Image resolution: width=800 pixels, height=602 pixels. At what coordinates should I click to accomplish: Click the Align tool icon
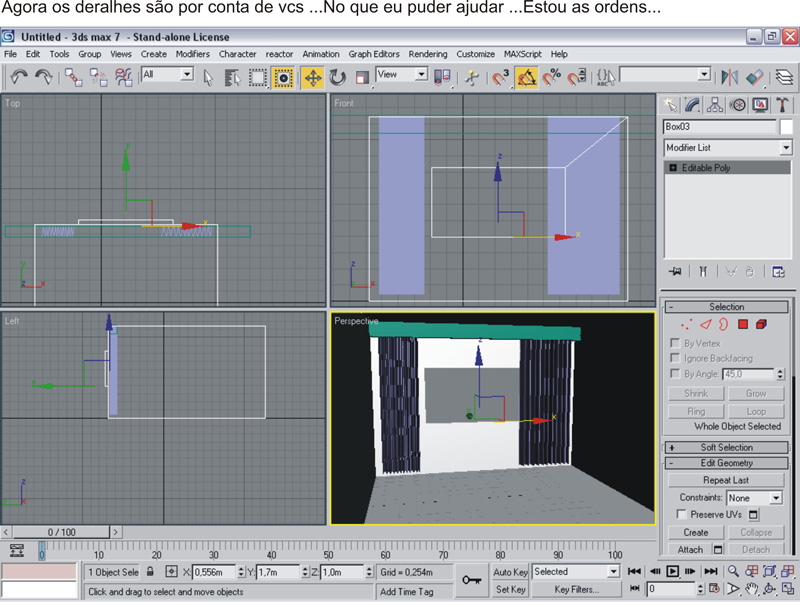click(x=755, y=78)
